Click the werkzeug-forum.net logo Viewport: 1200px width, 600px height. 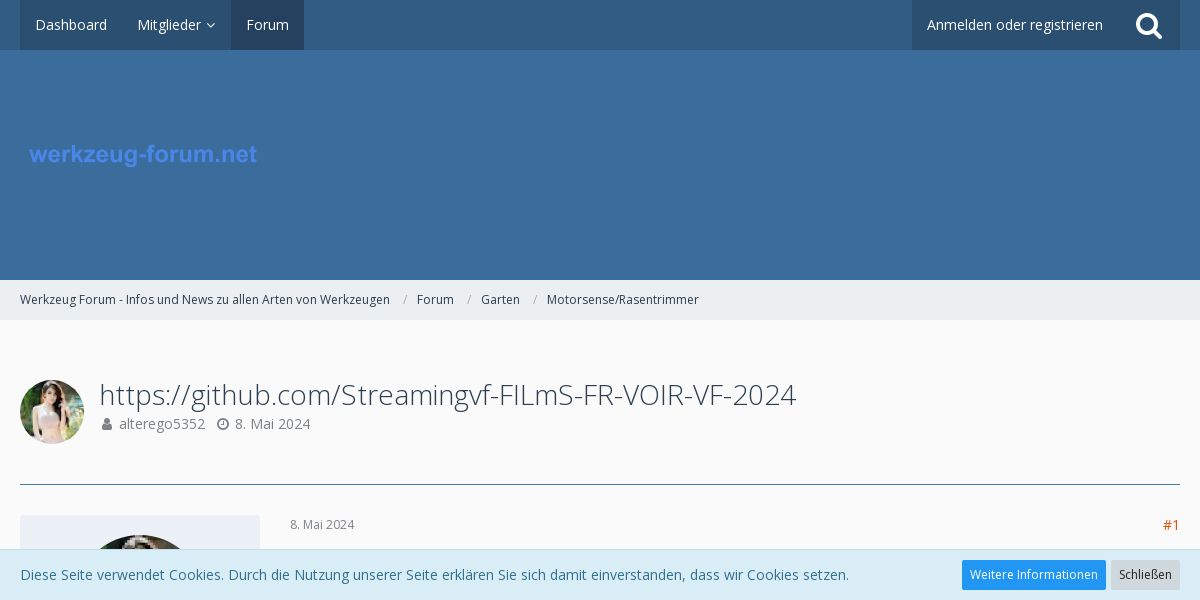click(x=143, y=155)
